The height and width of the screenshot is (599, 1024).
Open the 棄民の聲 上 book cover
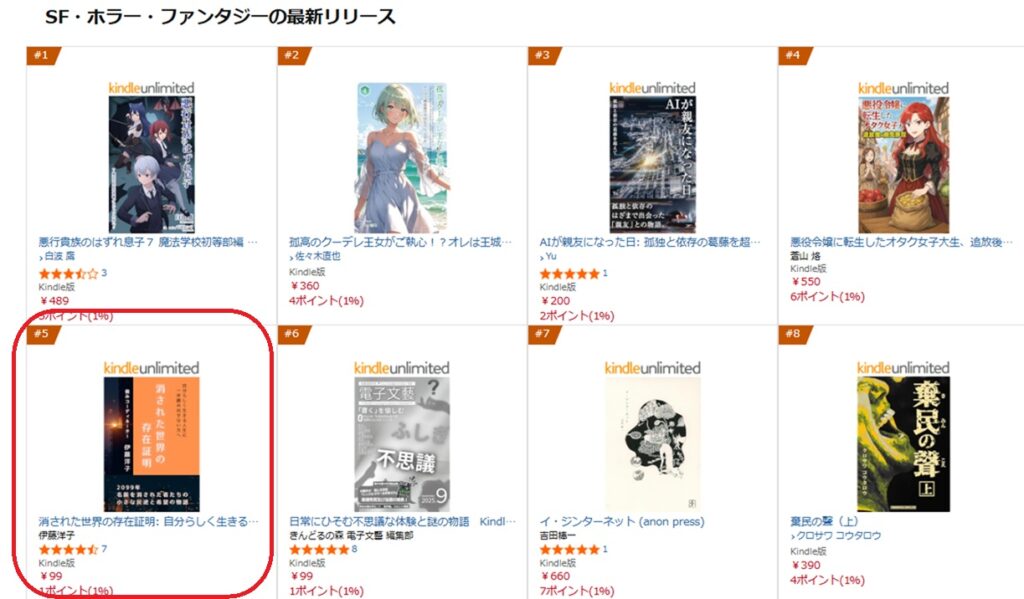click(x=903, y=444)
